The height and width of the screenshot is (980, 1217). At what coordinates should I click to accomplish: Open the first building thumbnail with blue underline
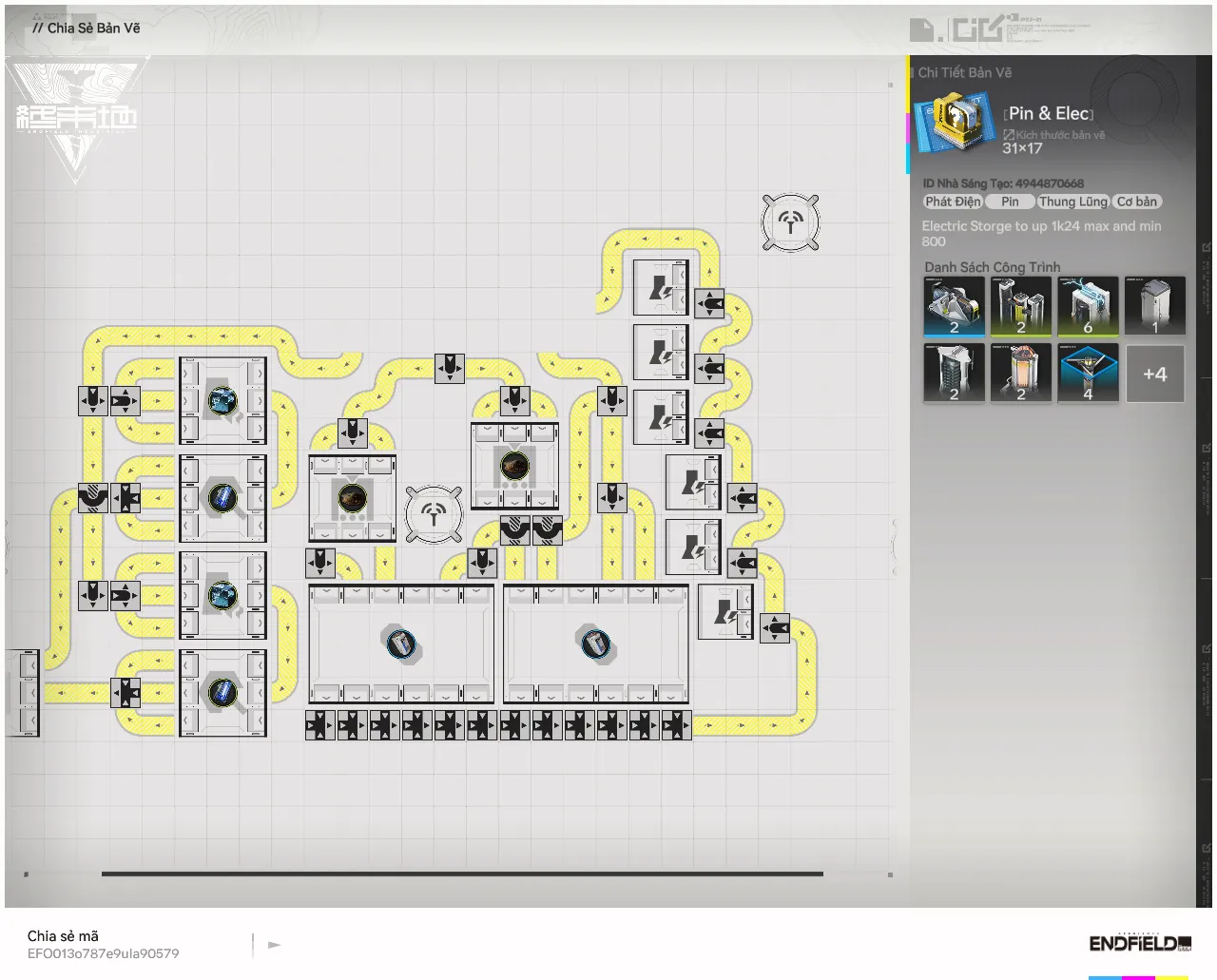point(954,306)
